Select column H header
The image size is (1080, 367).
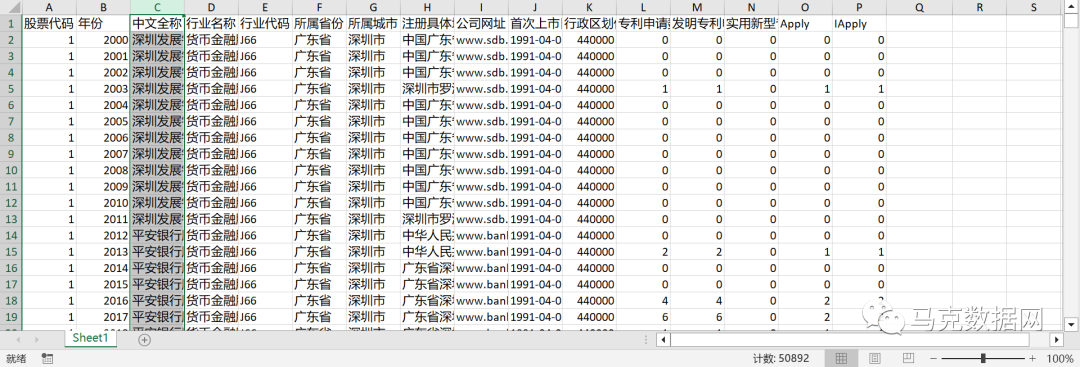[427, 7]
